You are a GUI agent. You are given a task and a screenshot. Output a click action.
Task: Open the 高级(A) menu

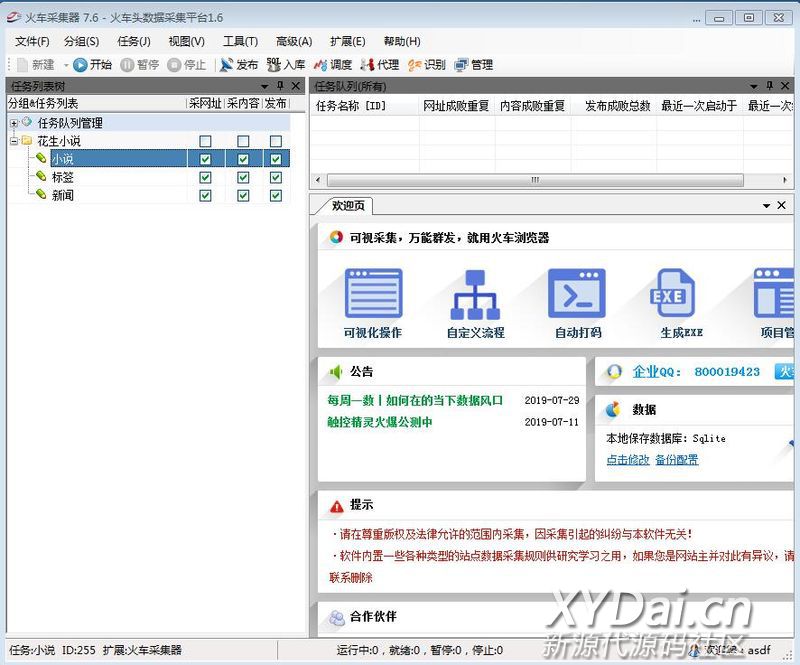coord(294,41)
